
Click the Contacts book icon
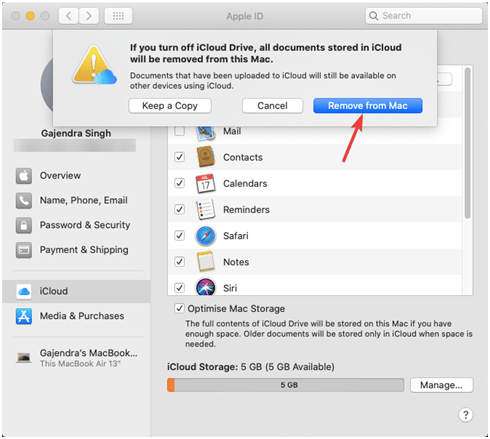205,157
